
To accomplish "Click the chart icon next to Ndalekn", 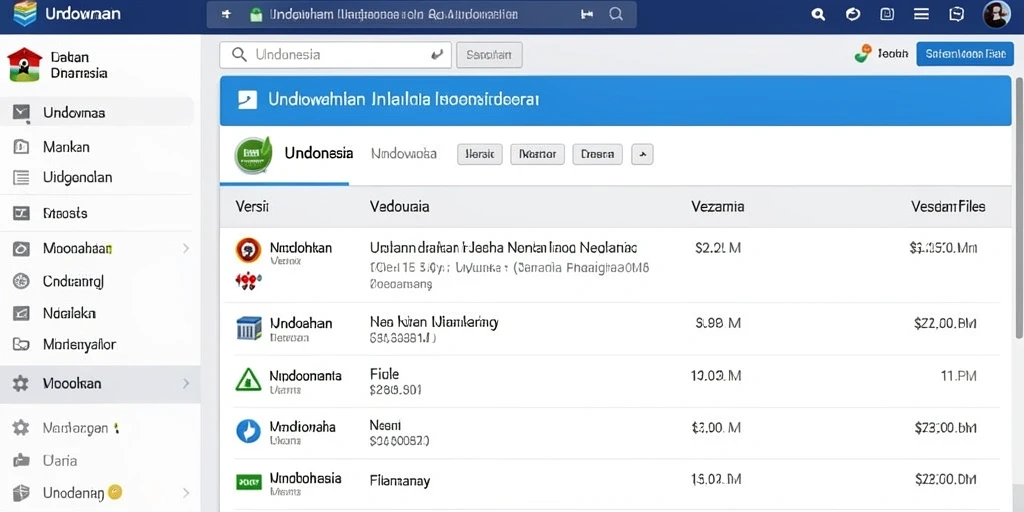I will click(x=22, y=313).
